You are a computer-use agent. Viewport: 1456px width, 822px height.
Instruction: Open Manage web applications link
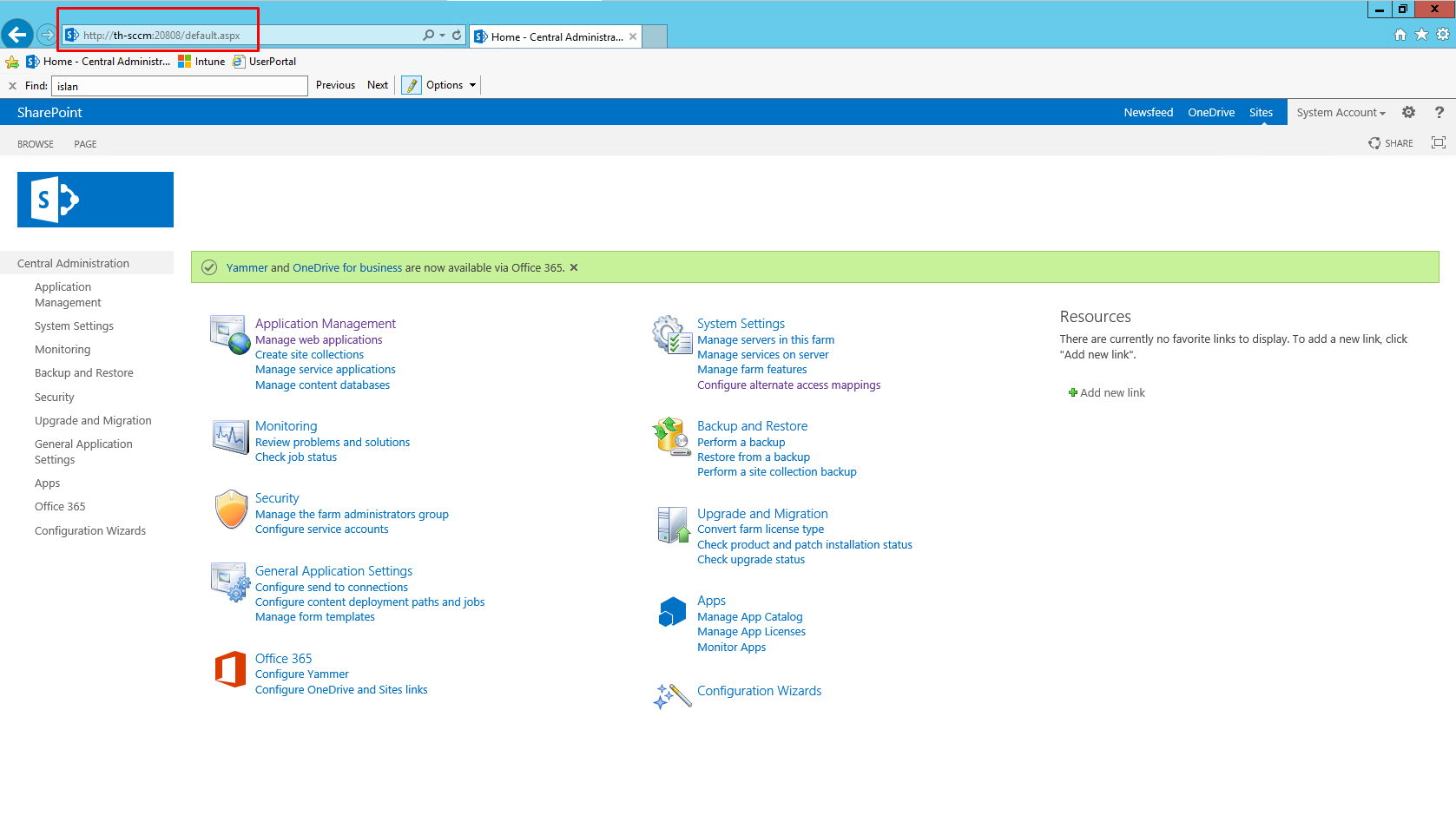click(319, 340)
